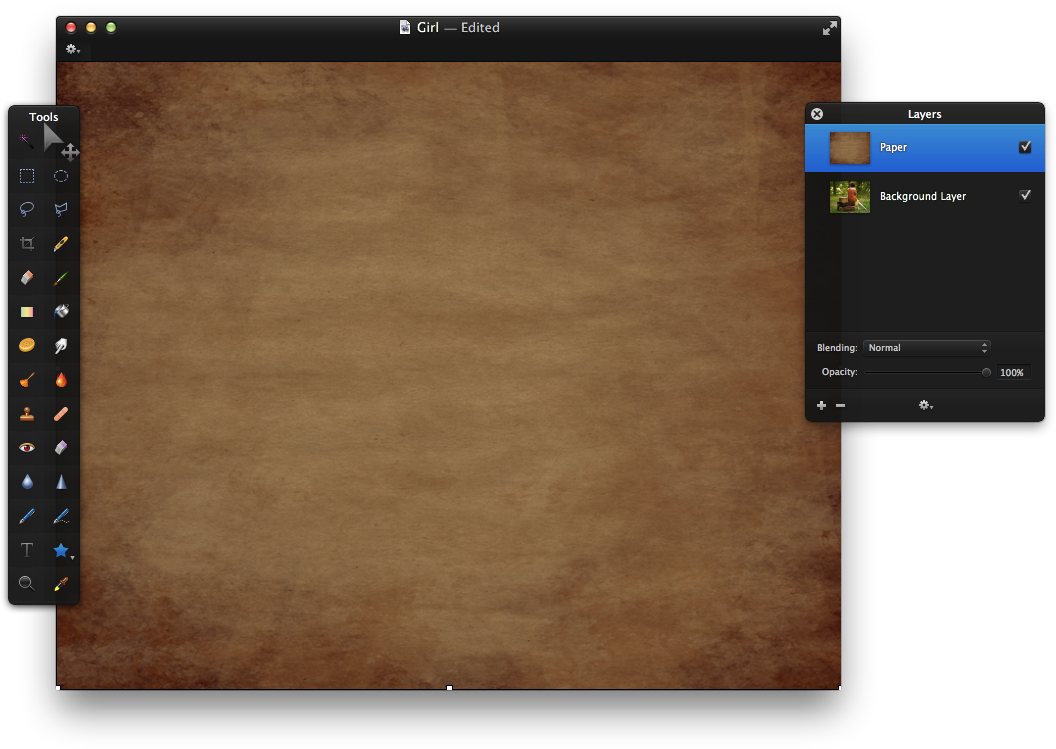Click the Background Layer thumbnail
Screen dimensions: 1056x749
[x=849, y=196]
